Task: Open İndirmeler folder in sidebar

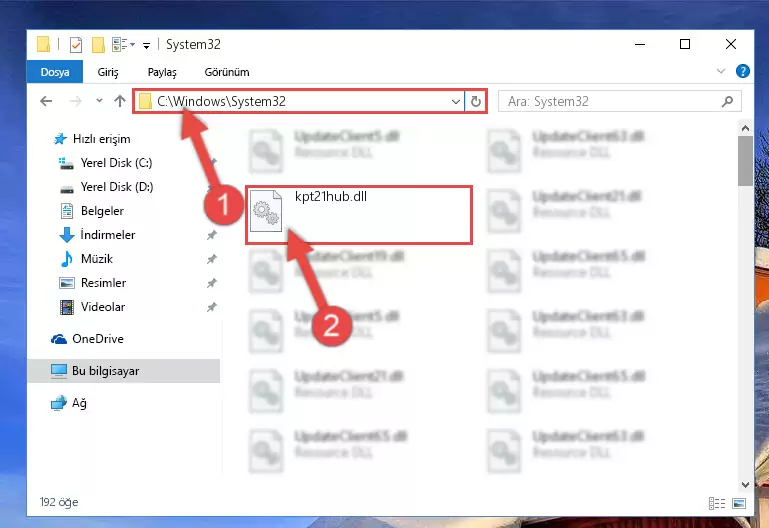Action: click(x=108, y=235)
